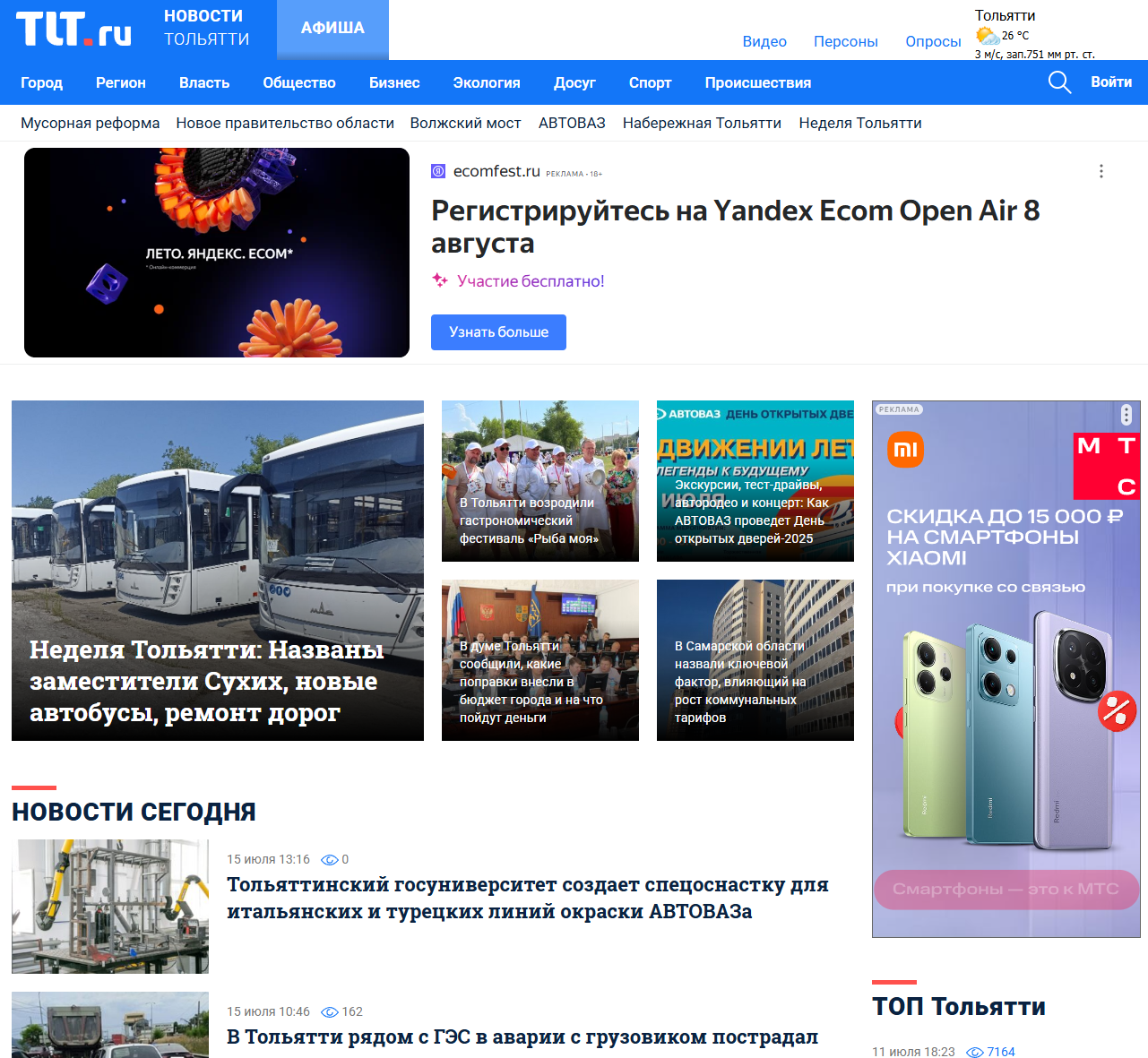Screen dimensions: 1148x1058
Task: Click the 15 июля 13:16 timestamp
Action: pos(268,860)
